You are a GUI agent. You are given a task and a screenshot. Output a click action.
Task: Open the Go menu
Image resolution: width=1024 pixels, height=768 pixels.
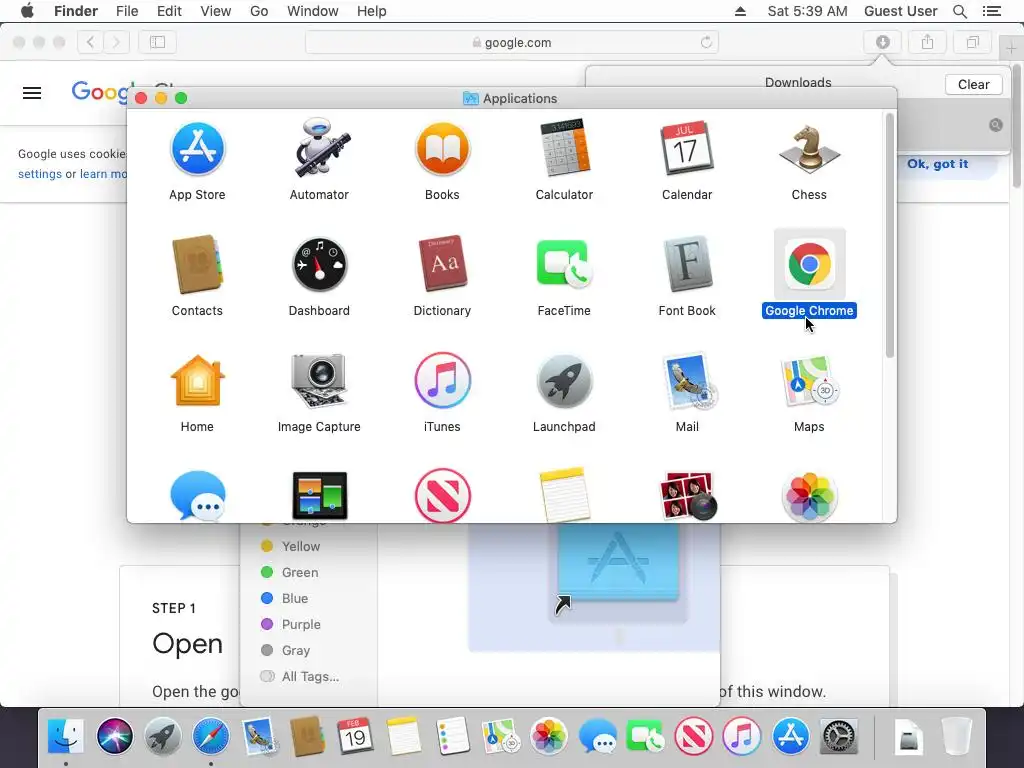click(x=259, y=11)
